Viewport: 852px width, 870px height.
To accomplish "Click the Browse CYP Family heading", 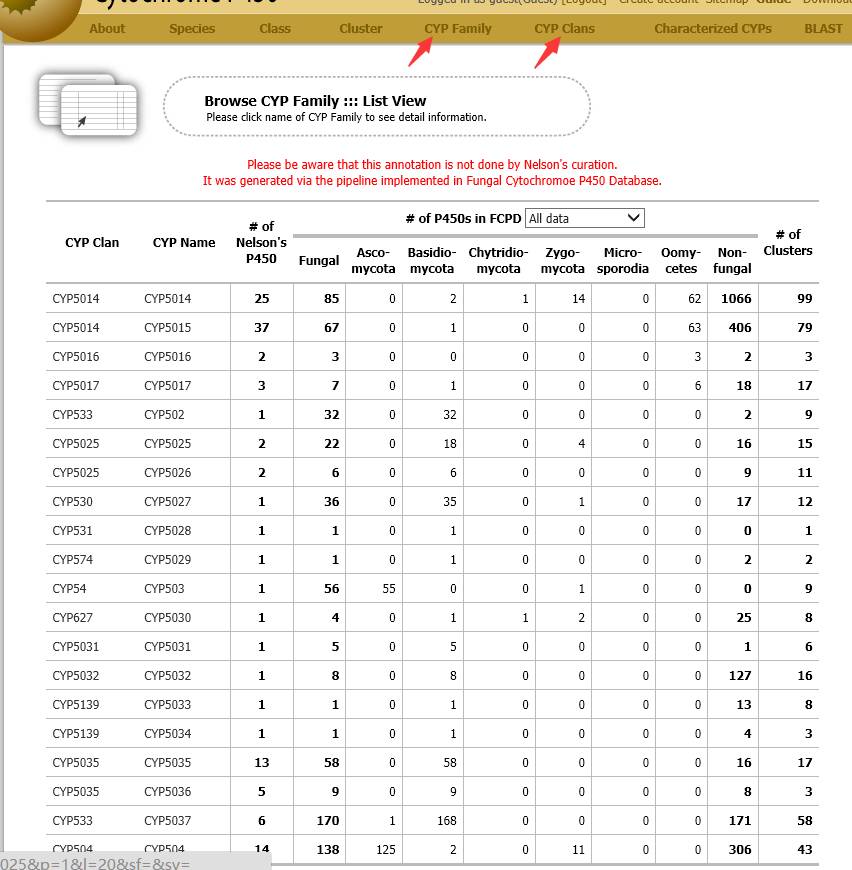I will click(315, 101).
